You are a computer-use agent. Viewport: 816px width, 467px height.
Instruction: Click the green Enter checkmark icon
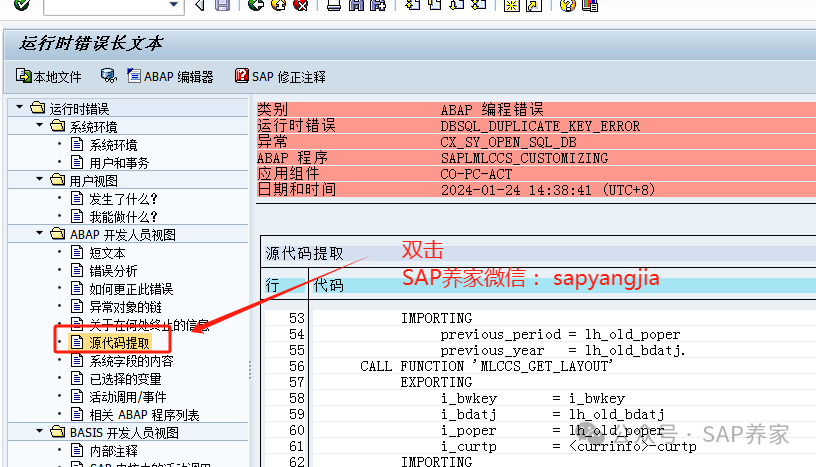(x=21, y=5)
